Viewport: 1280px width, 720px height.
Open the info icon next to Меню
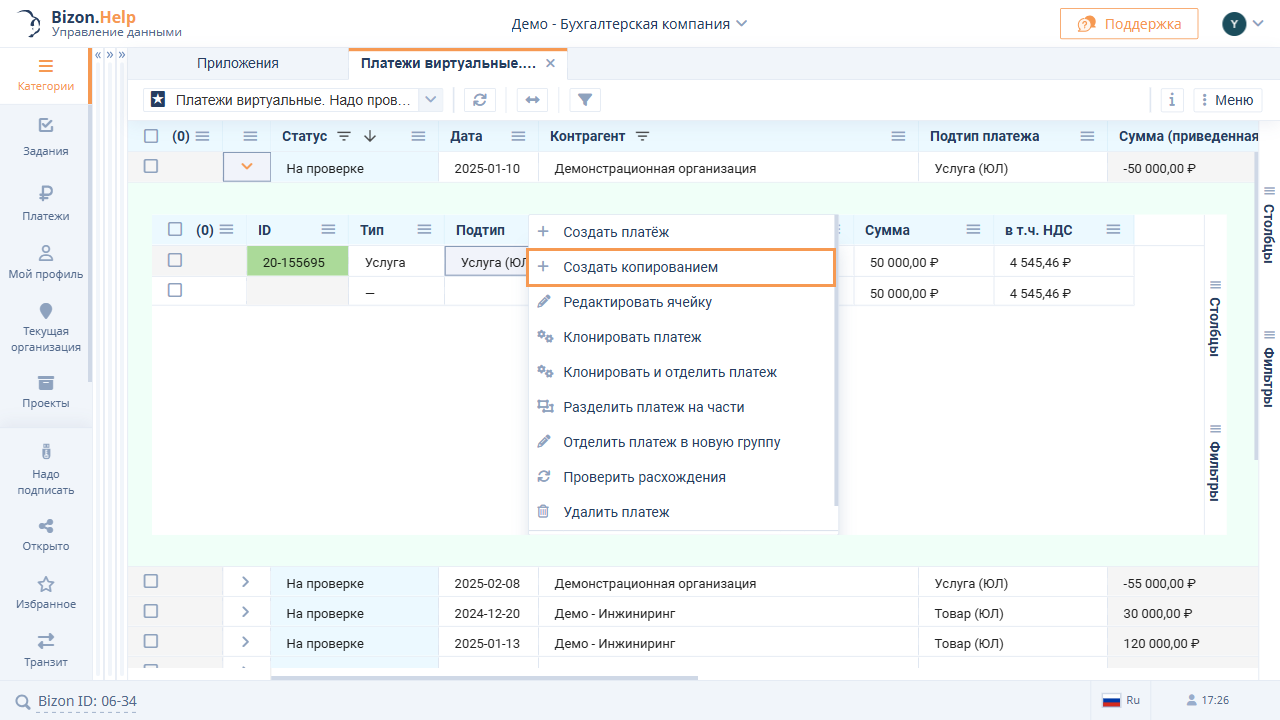pyautogui.click(x=1172, y=100)
